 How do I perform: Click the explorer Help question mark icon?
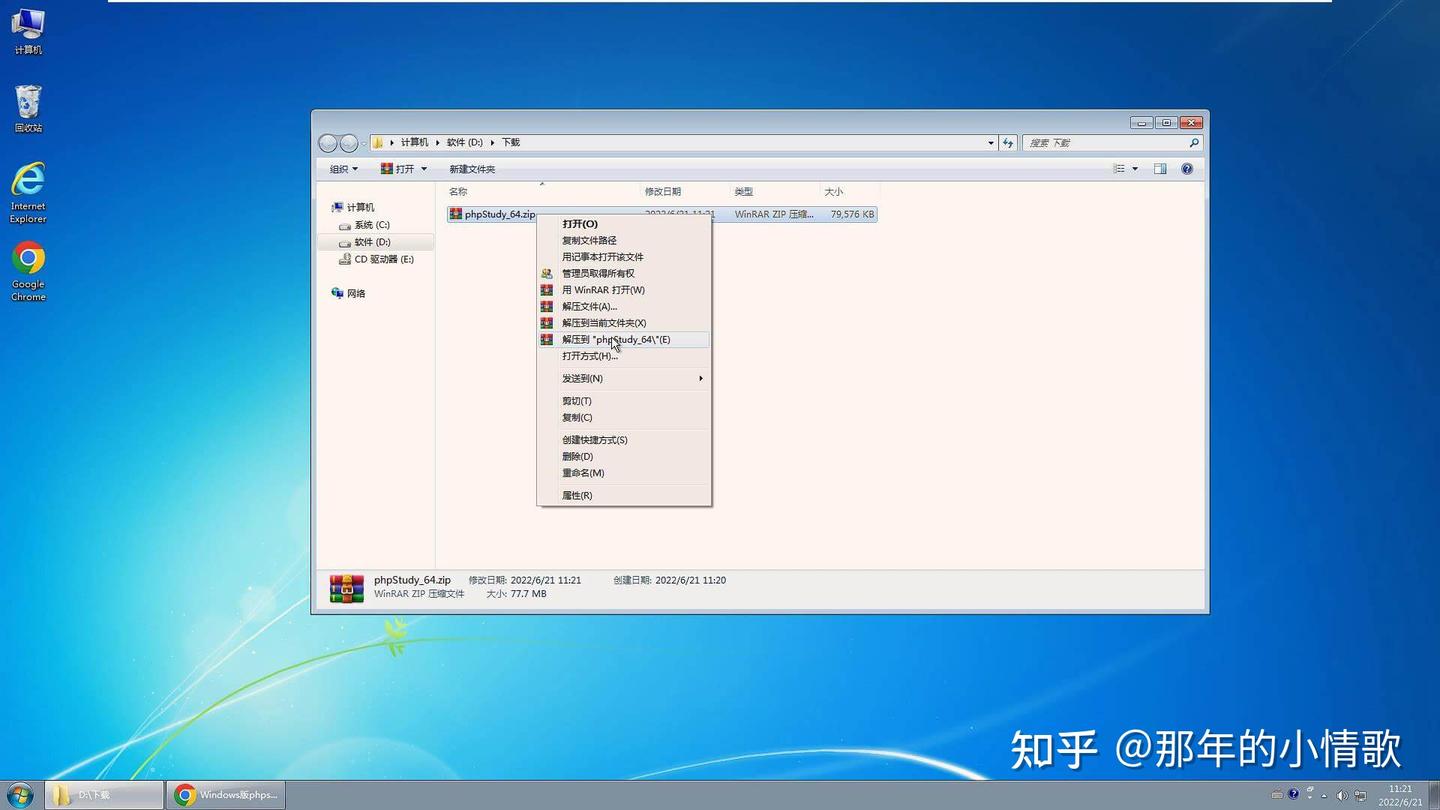(x=1187, y=169)
